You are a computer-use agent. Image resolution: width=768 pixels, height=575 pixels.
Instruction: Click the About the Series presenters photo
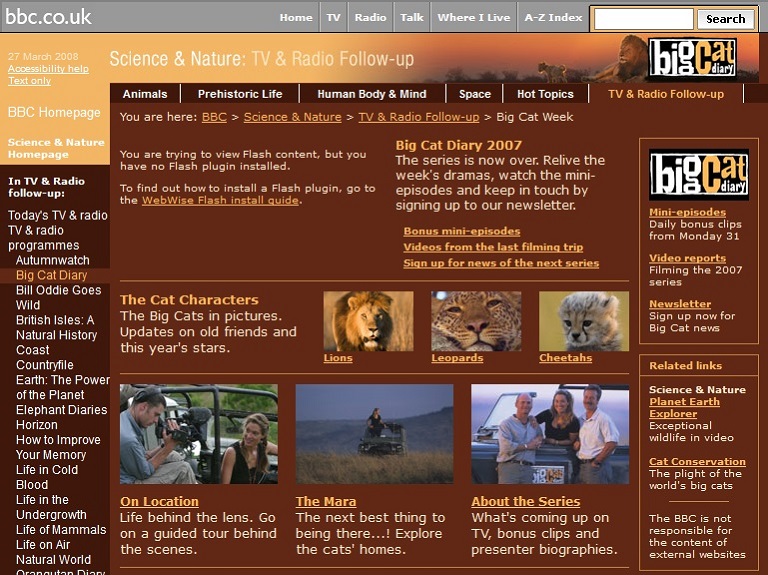click(550, 434)
